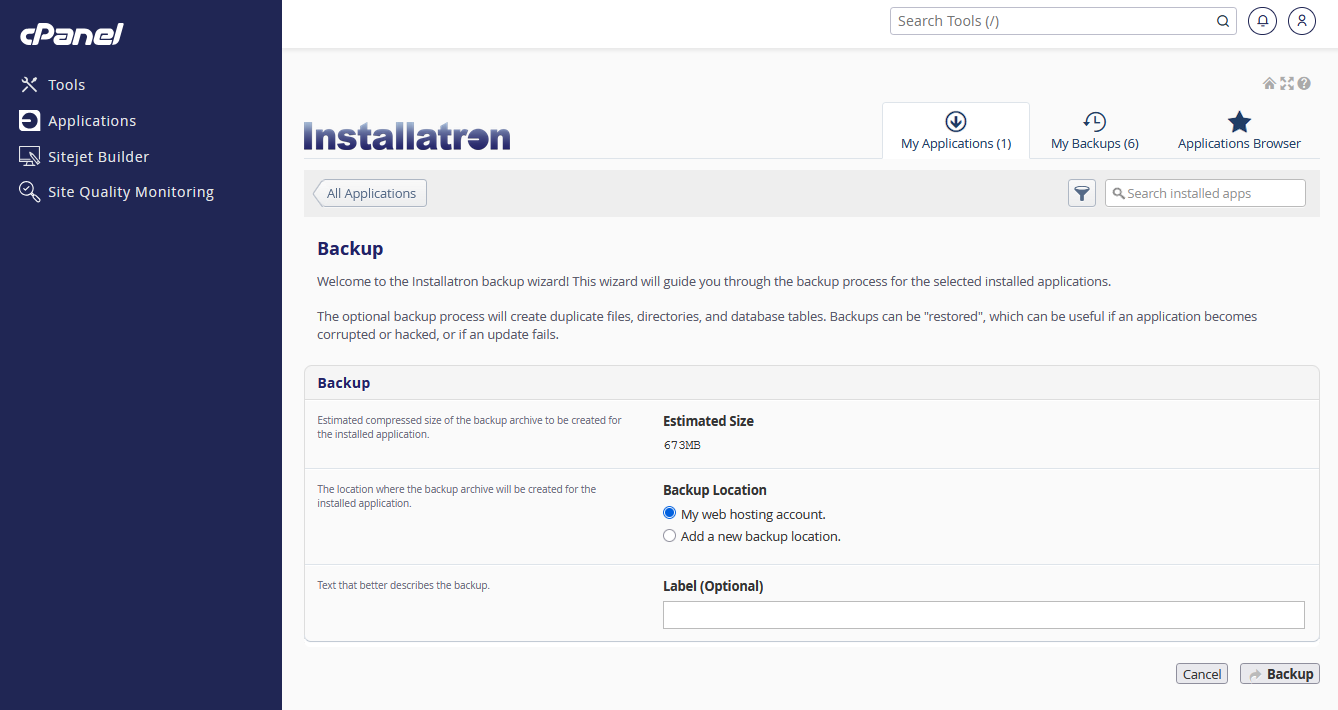This screenshot has height=710, width=1338.
Task: Select My web hosting account option
Action: (670, 513)
